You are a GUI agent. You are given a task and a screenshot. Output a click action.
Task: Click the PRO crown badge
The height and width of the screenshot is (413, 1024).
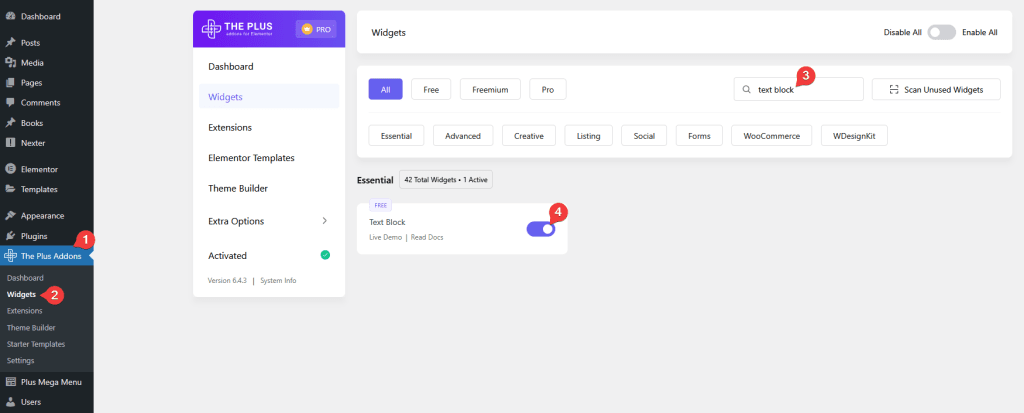[317, 29]
